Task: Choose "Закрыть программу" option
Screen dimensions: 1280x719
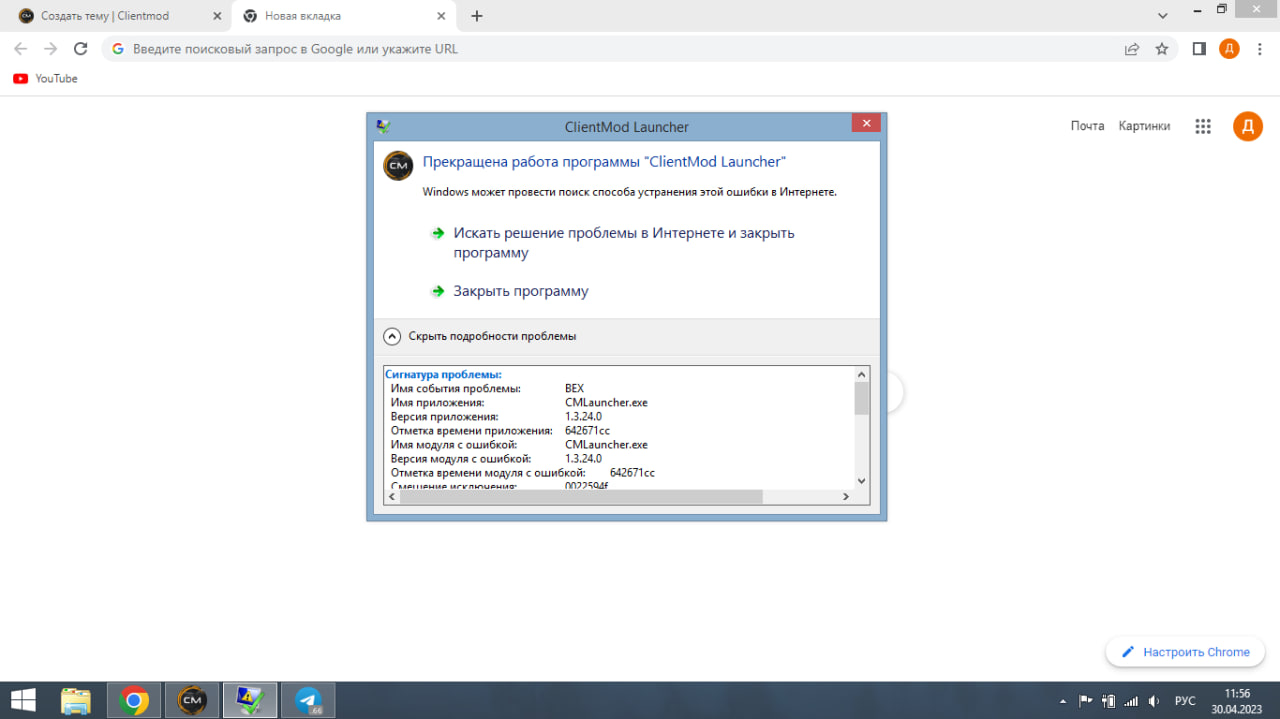Action: pyautogui.click(x=520, y=291)
